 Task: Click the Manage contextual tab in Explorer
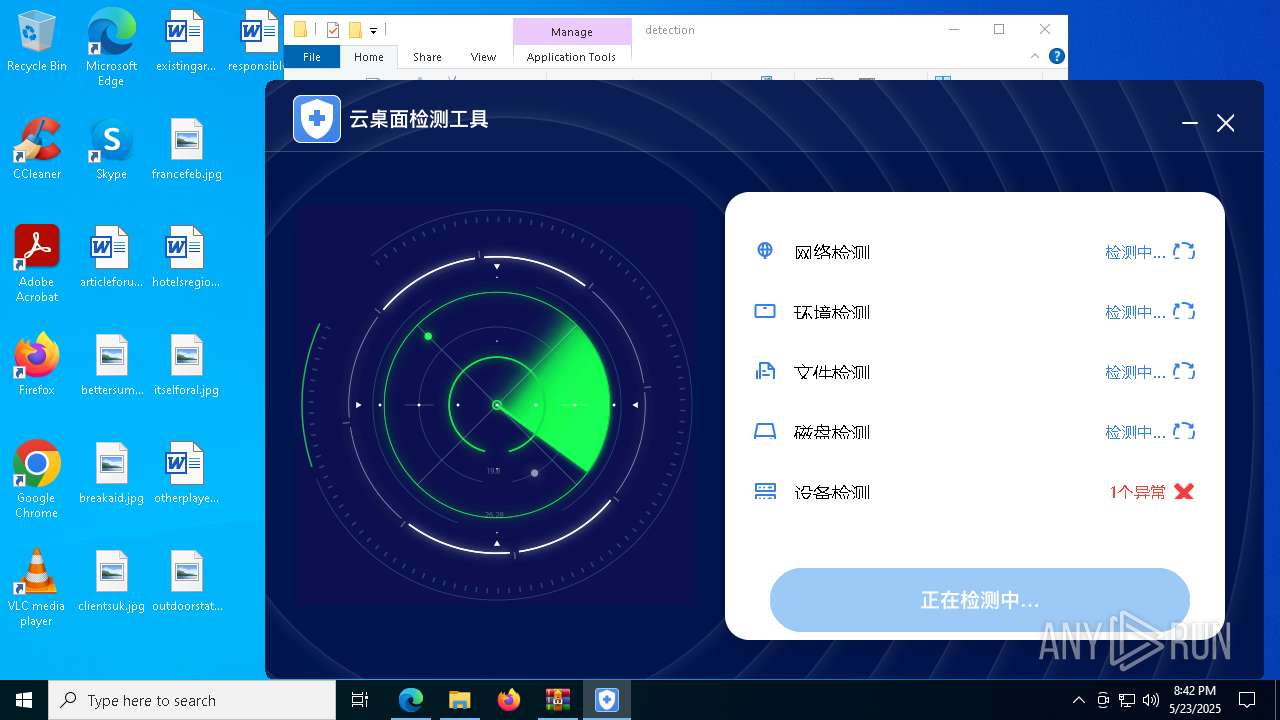tap(572, 32)
